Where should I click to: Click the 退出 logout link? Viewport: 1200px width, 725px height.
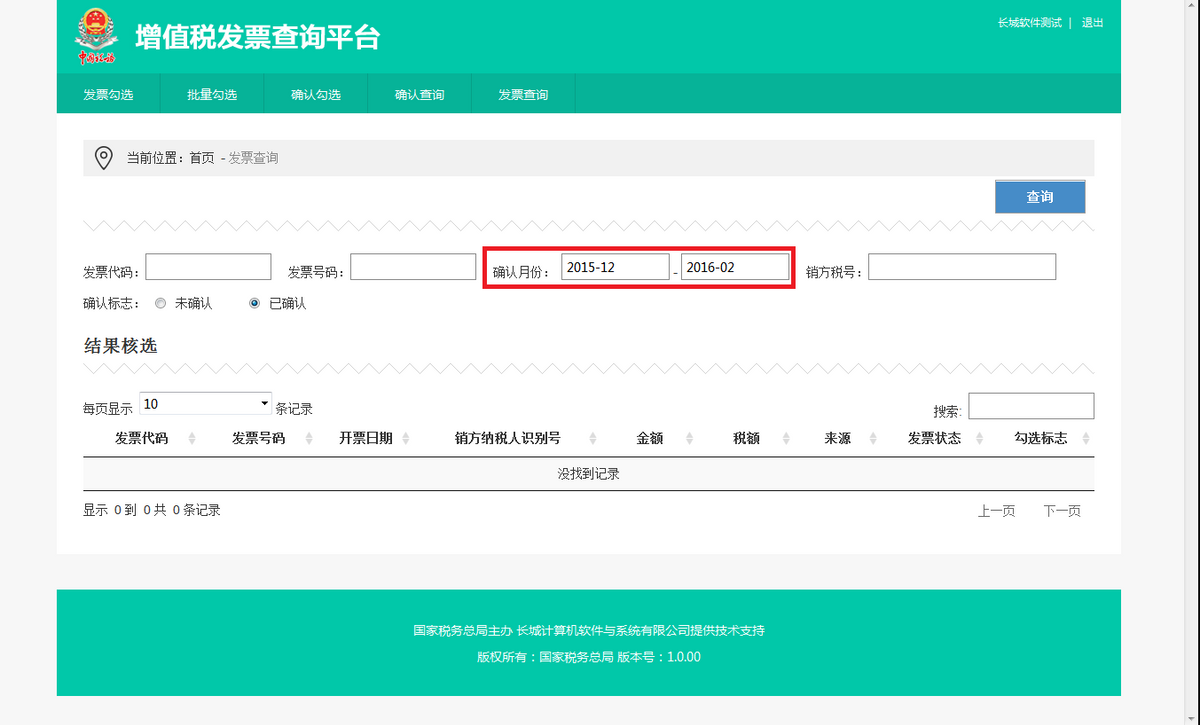click(x=1092, y=22)
